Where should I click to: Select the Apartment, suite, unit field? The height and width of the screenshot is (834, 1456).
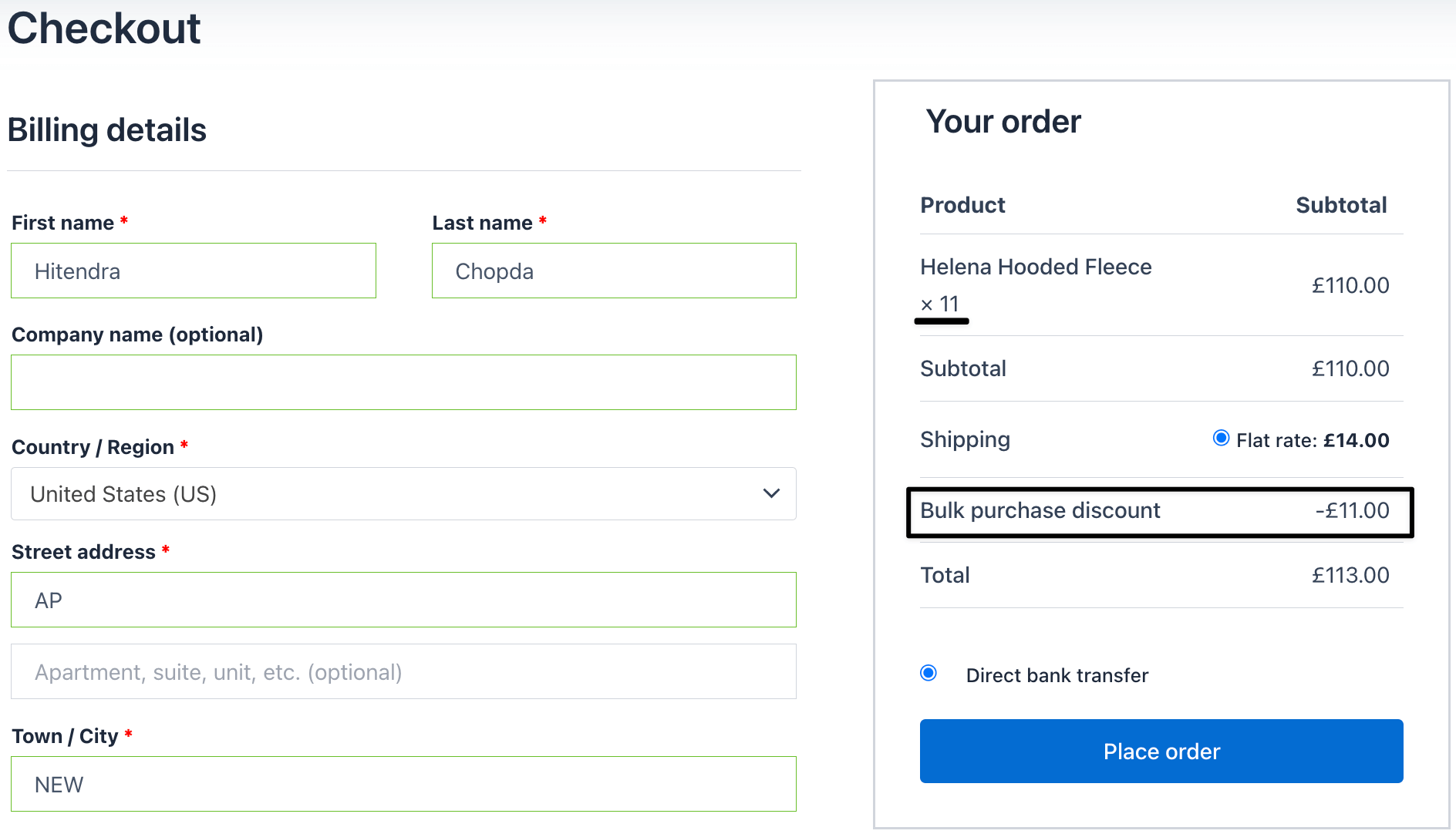coord(403,671)
